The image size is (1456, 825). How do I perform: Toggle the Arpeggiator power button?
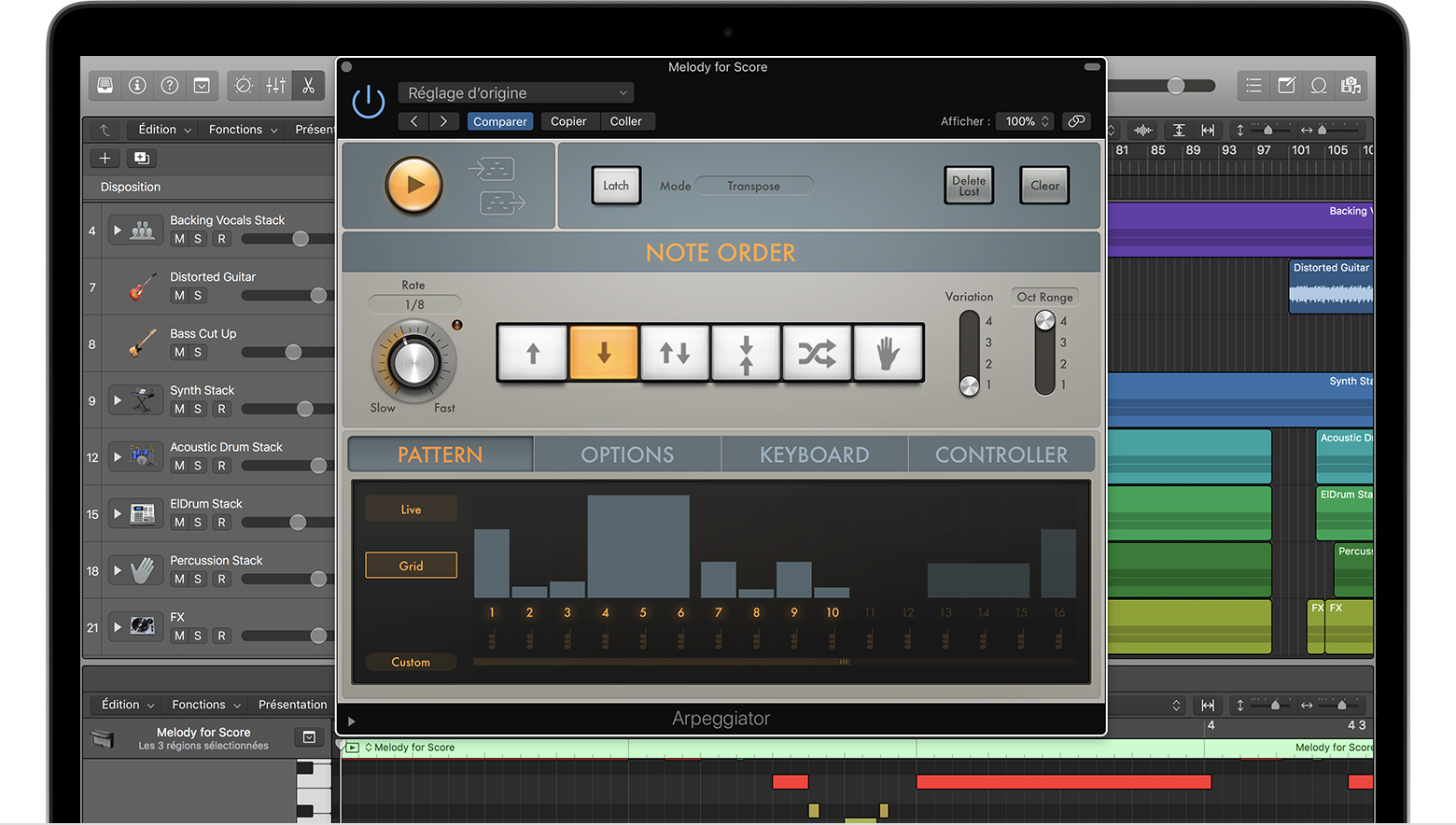[369, 101]
